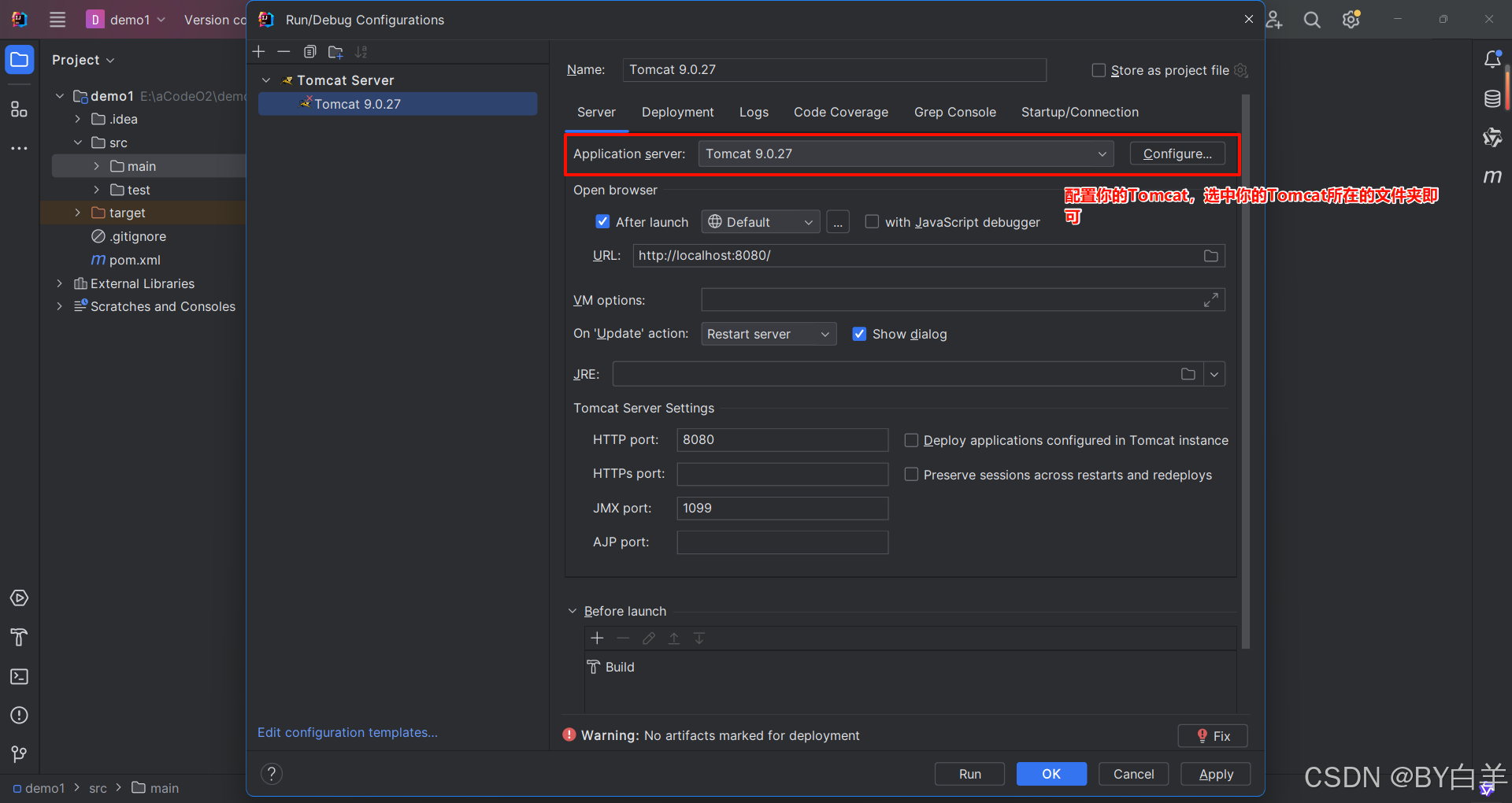This screenshot has width=1512, height=803.
Task: Check Preserve sessions across restarts and redeploys
Action: (x=911, y=475)
